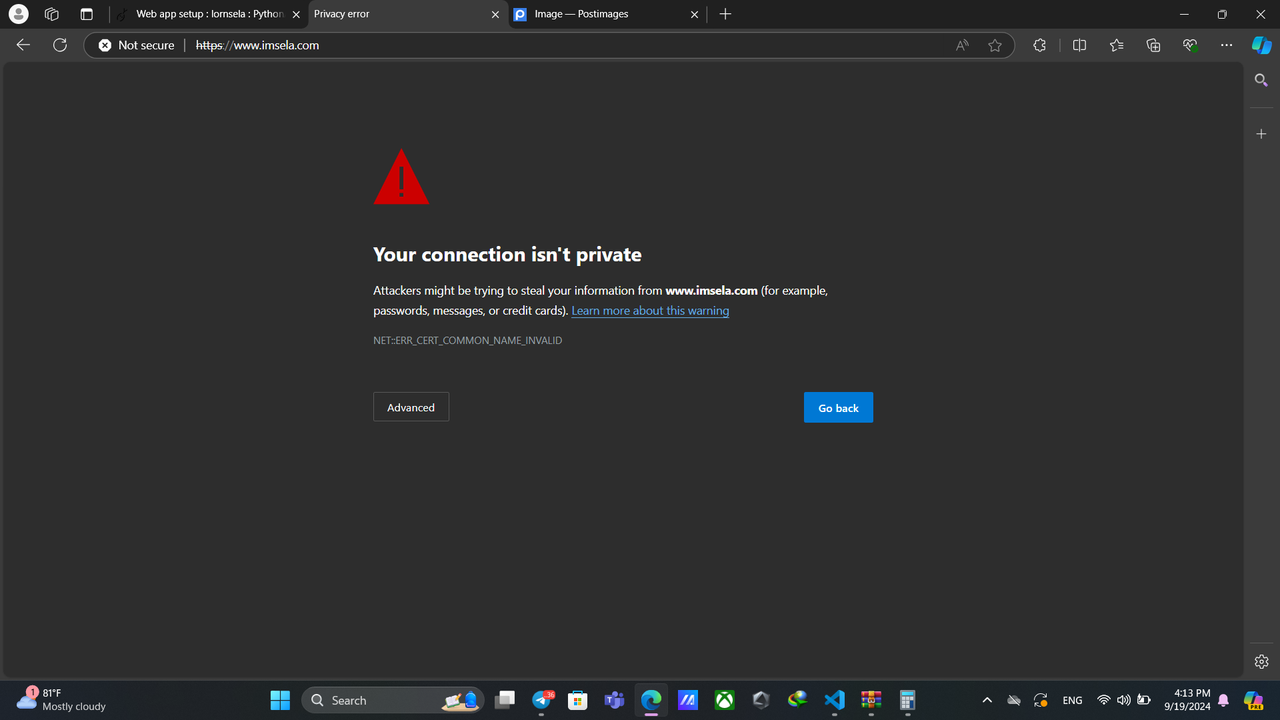Open Microsoft Teams from taskbar

tap(615, 700)
